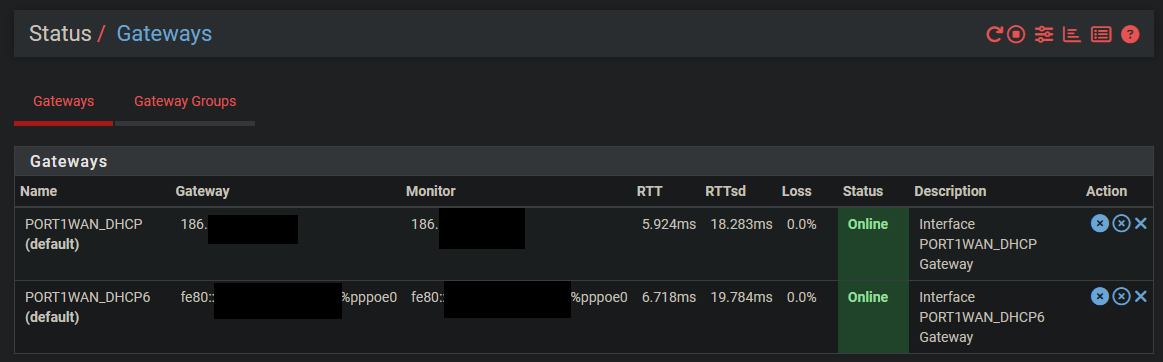1163x362 pixels.
Task: Click the RTT column header
Action: [x=649, y=191]
